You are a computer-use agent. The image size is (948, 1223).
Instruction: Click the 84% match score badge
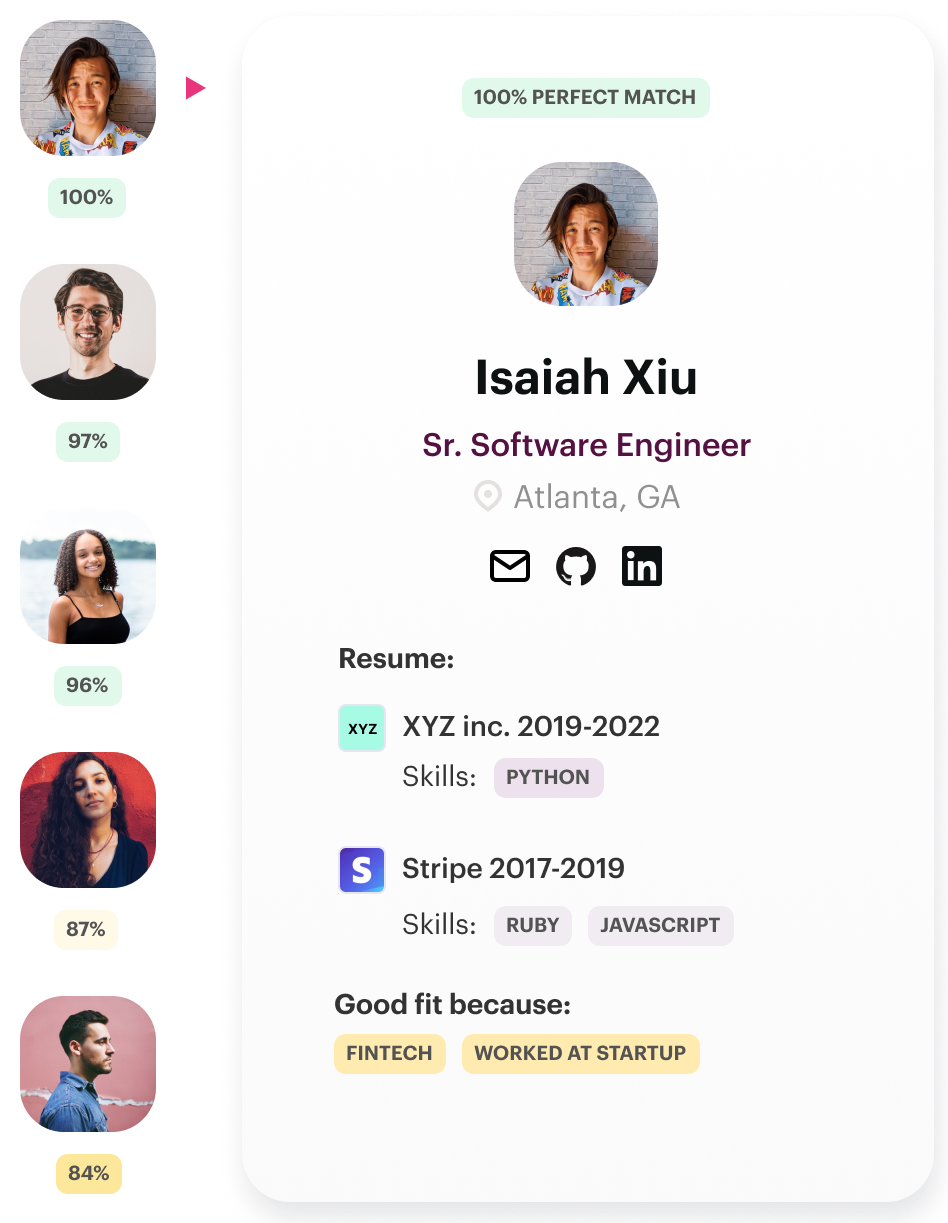tap(88, 1173)
